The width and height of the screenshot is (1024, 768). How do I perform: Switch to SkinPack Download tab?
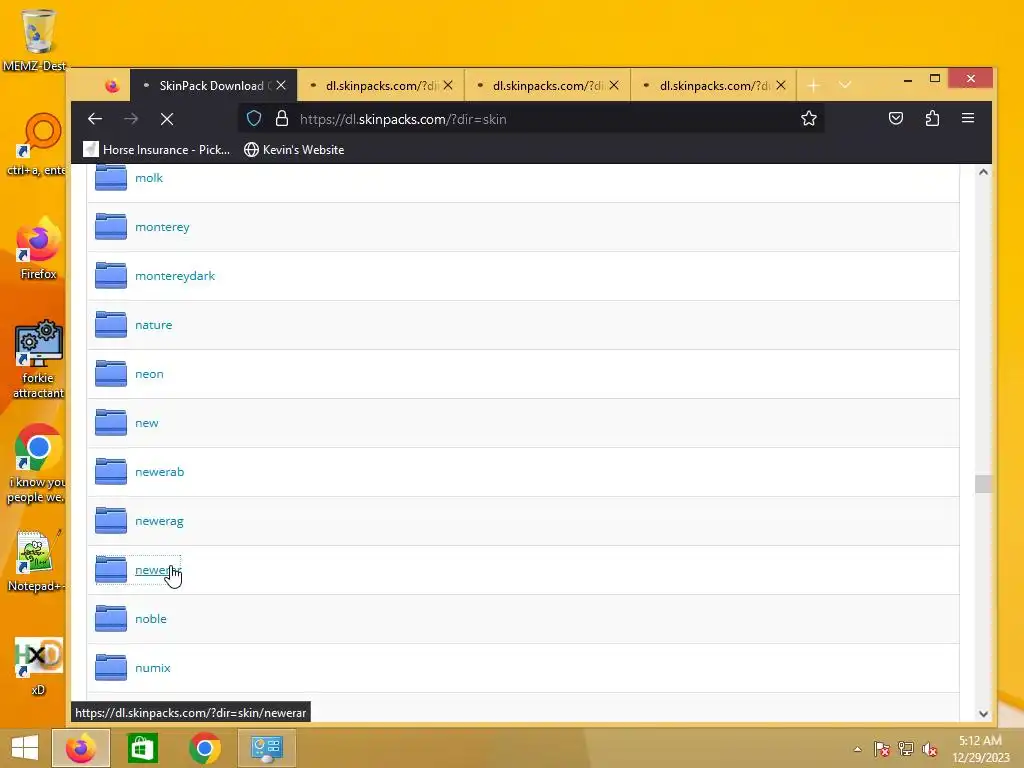pos(214,86)
